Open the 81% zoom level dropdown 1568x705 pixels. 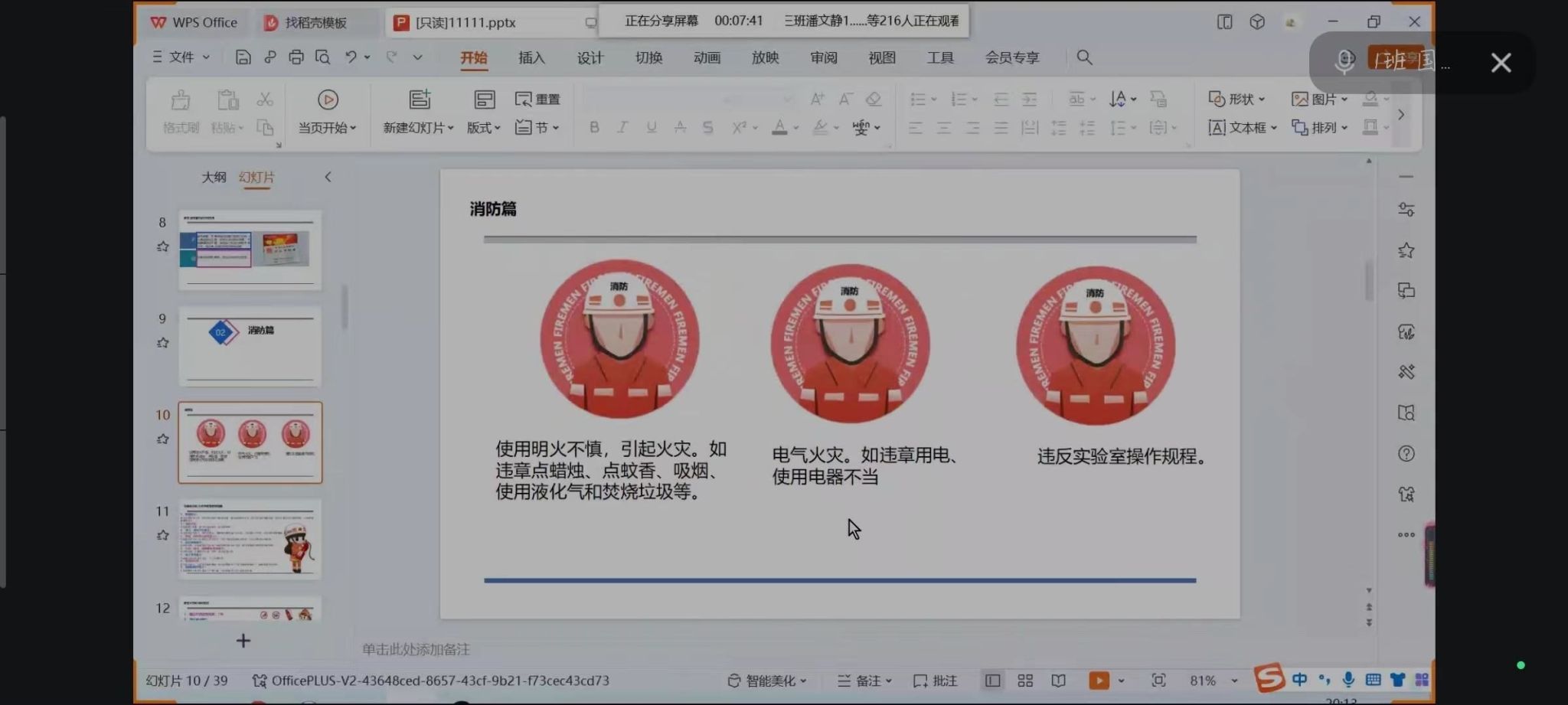pos(1213,681)
